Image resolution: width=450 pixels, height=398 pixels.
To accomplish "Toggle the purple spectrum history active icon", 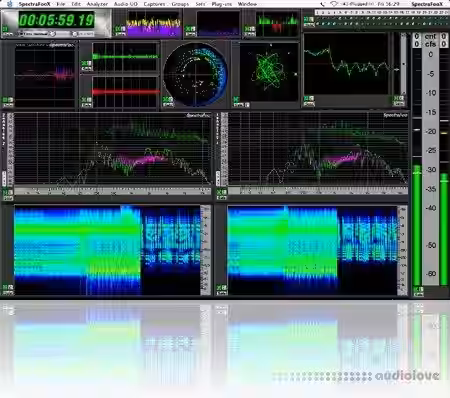I will [x=118, y=29].
